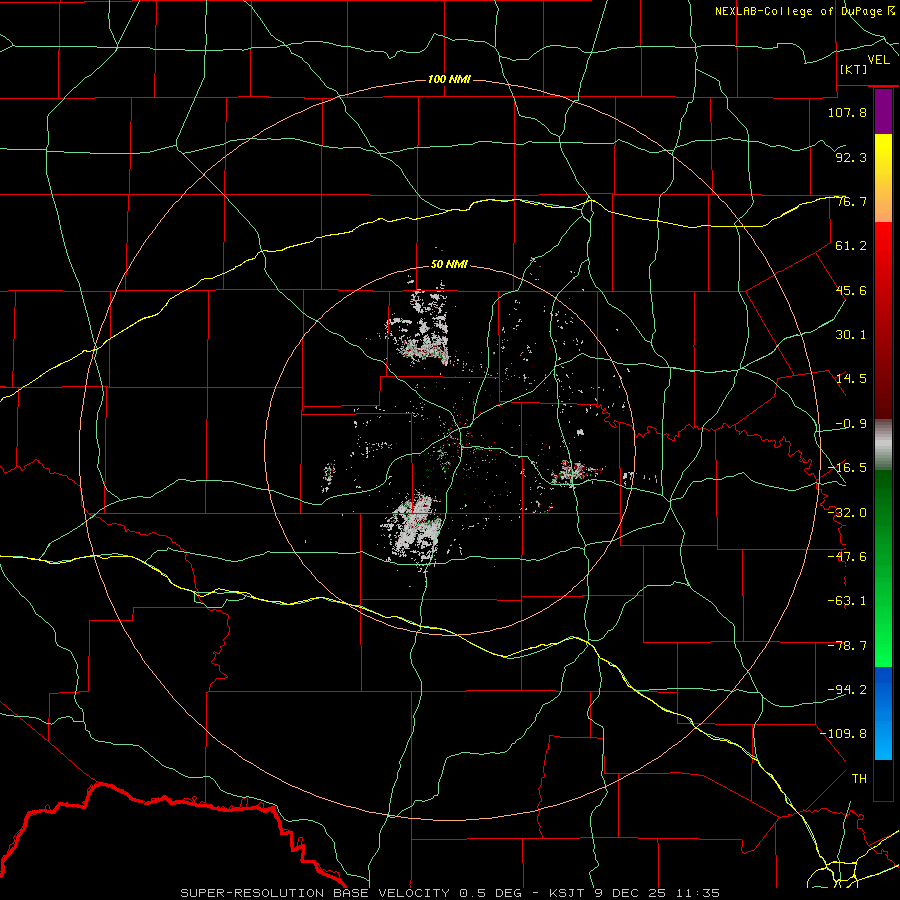Click the 30.1 velocity scale value
The height and width of the screenshot is (900, 900).
851,335
